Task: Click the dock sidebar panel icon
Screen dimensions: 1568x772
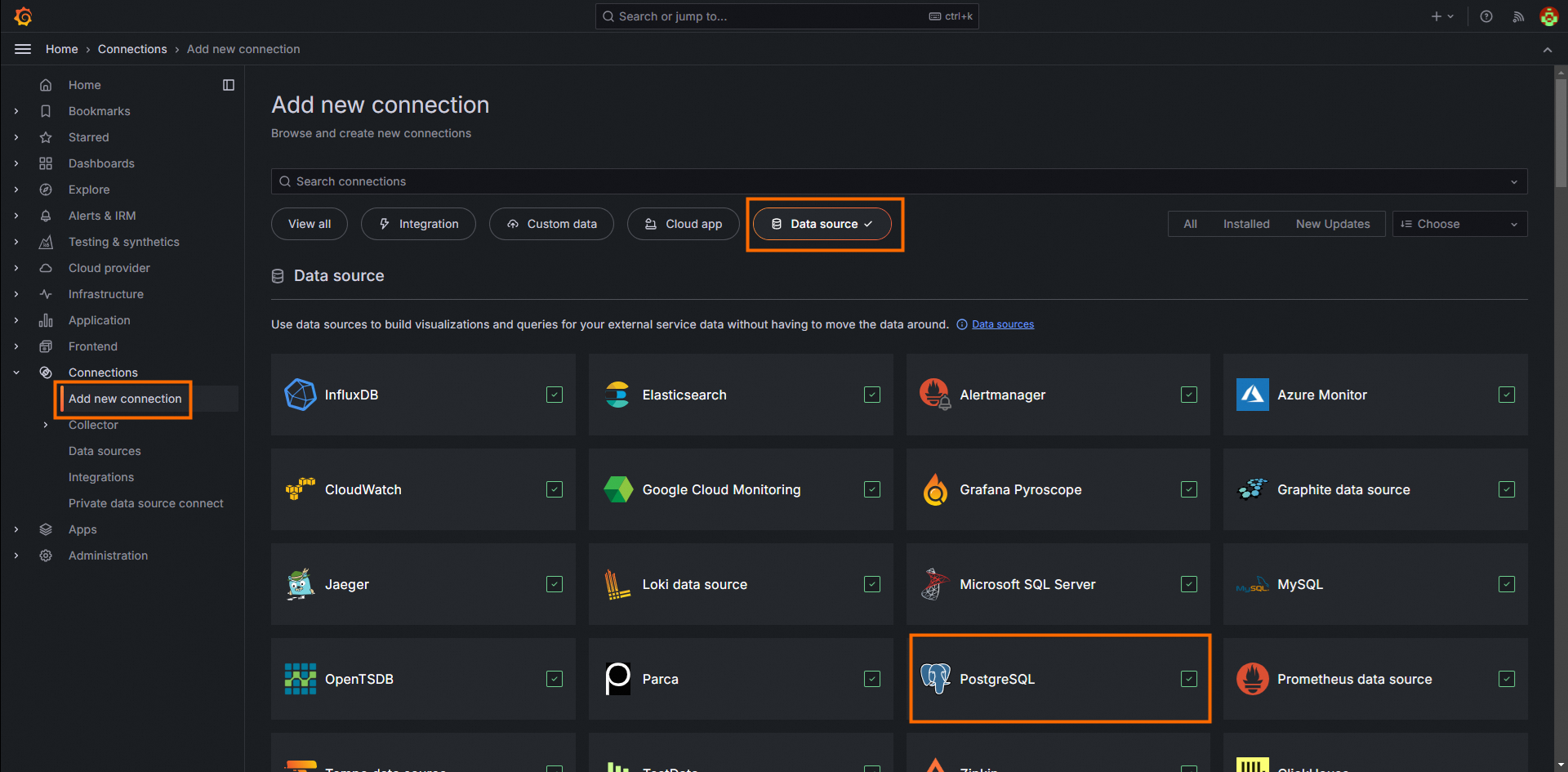Action: click(229, 85)
